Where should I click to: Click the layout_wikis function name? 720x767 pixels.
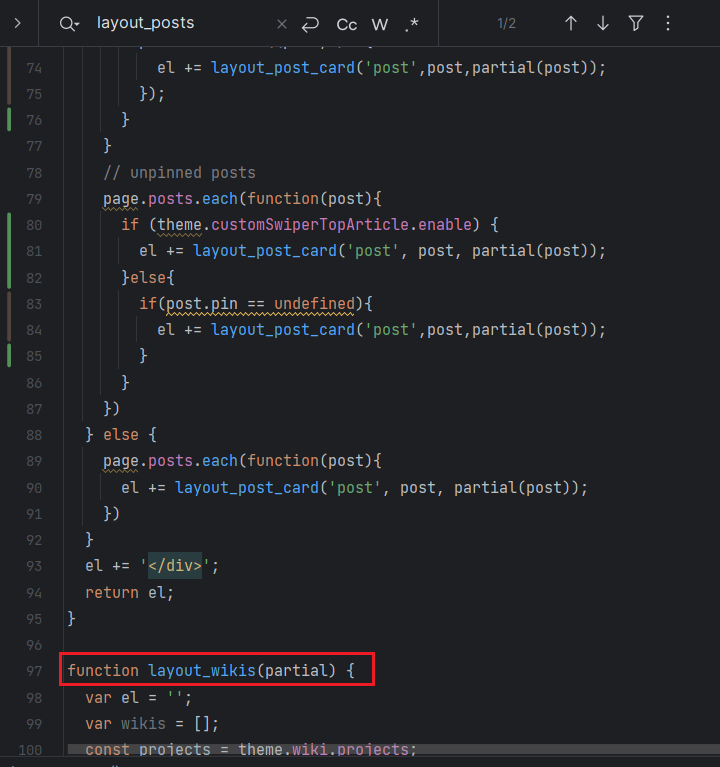202,669
